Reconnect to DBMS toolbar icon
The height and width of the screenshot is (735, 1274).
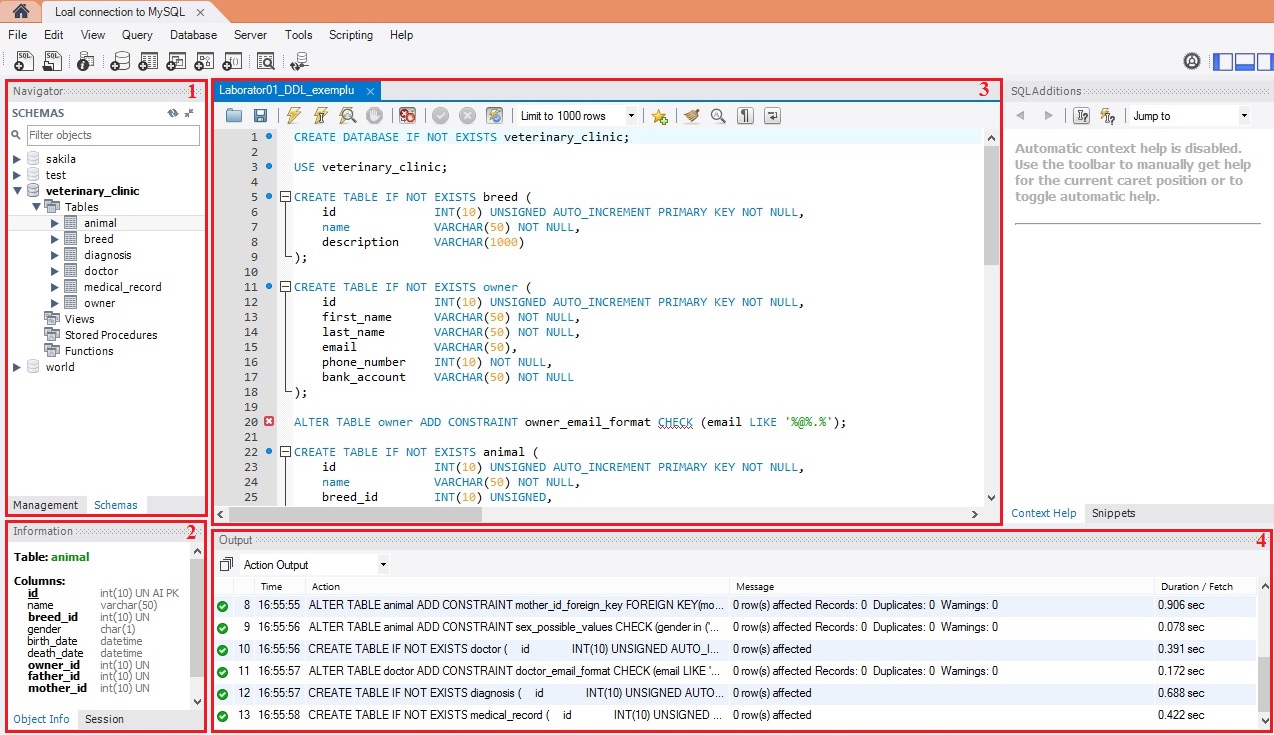click(x=300, y=61)
